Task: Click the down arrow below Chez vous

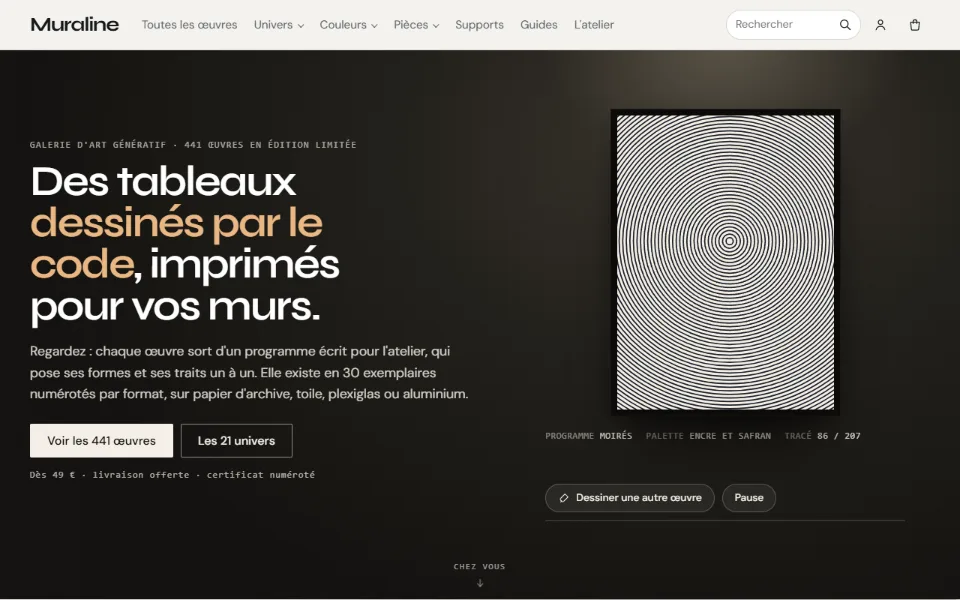Action: pos(480,583)
